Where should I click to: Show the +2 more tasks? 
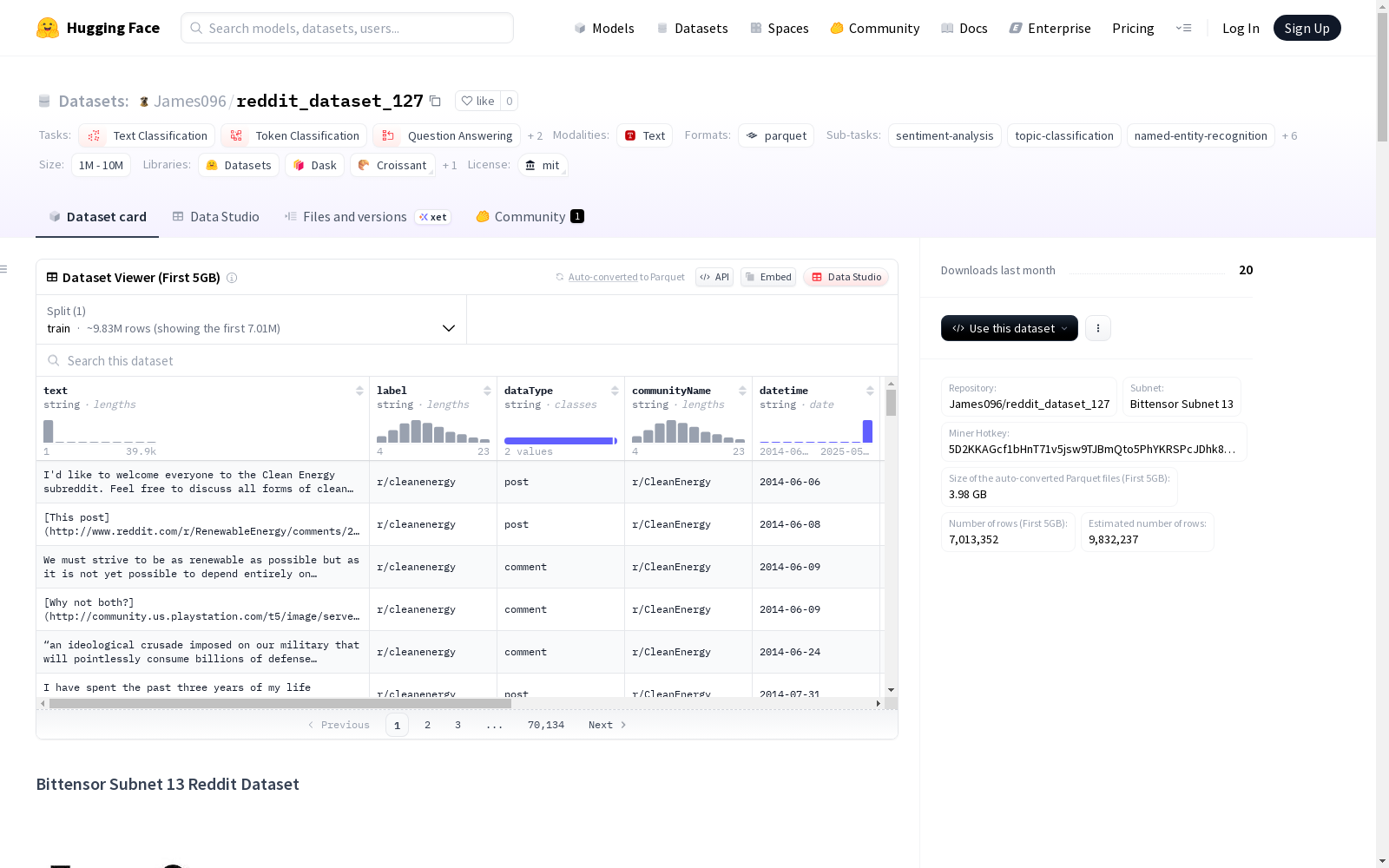point(535,135)
